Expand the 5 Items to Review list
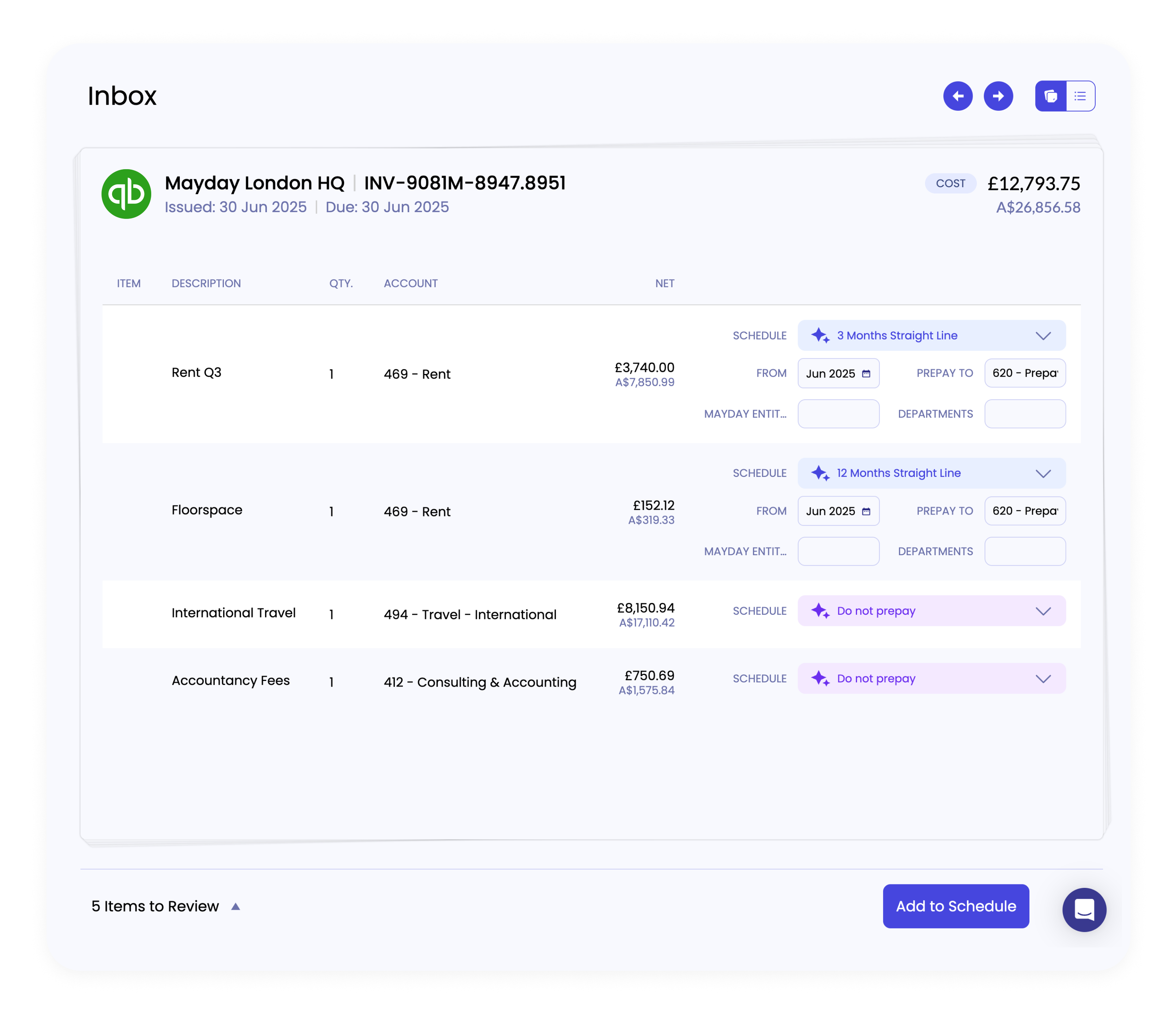1176x1013 pixels. tap(235, 906)
